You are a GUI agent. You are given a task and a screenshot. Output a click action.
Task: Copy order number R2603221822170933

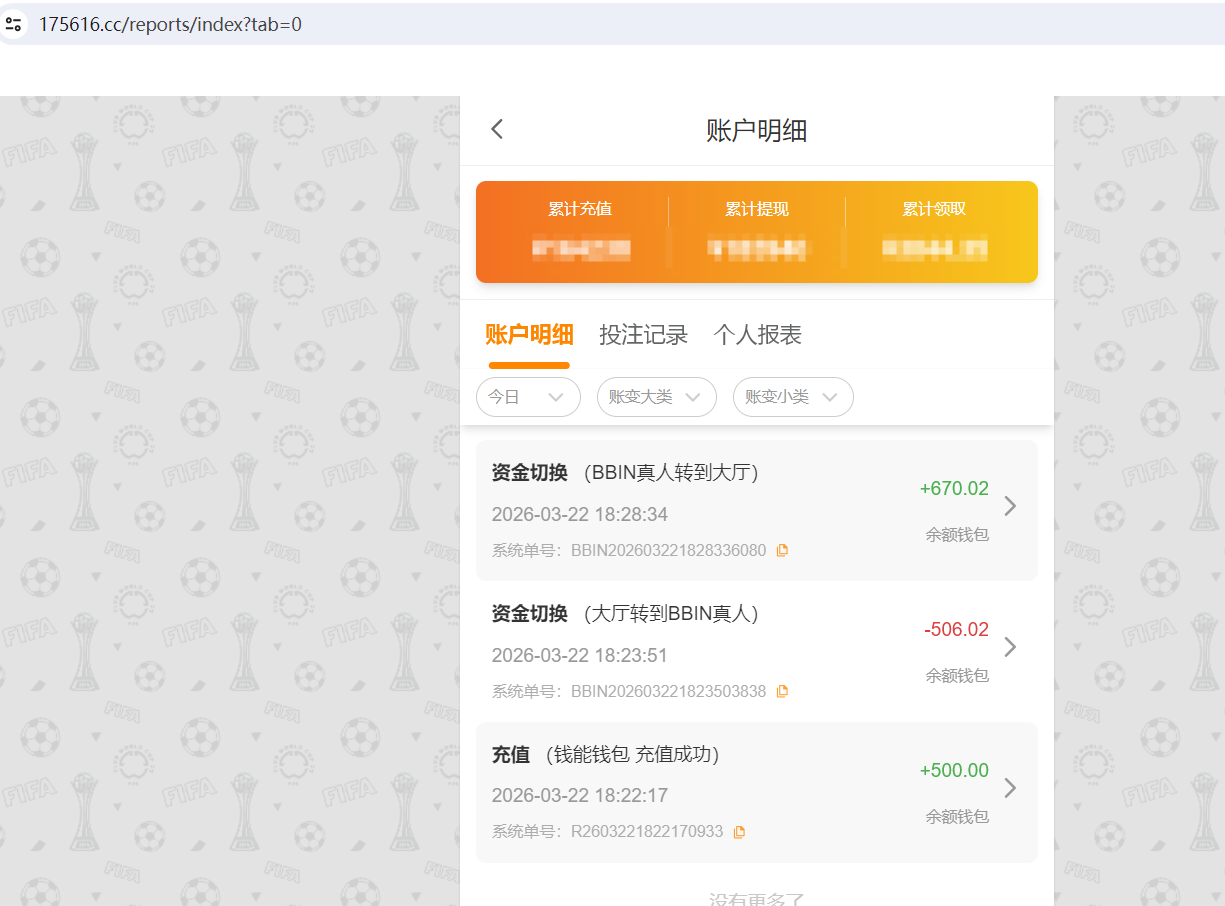tap(739, 831)
